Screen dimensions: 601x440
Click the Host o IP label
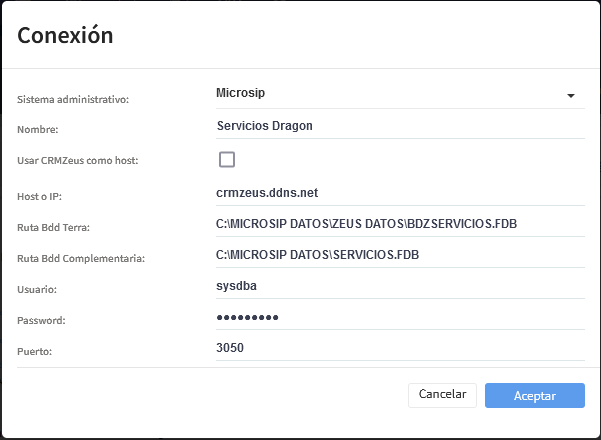pyautogui.click(x=40, y=196)
